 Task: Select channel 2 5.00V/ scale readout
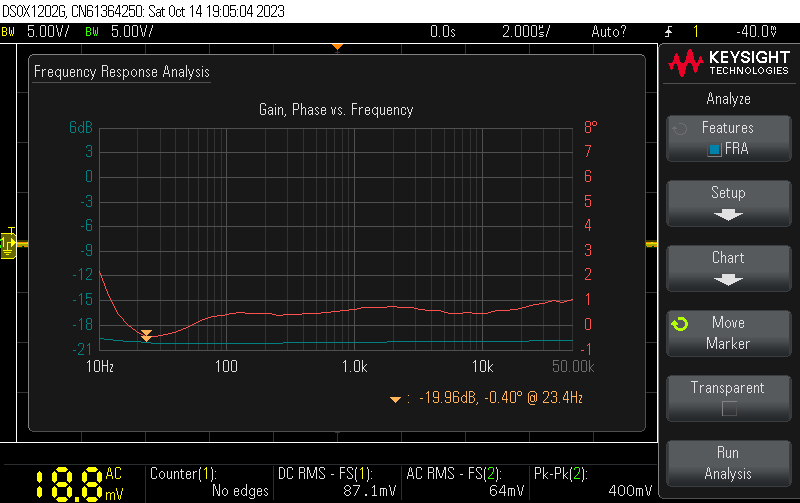point(132,32)
